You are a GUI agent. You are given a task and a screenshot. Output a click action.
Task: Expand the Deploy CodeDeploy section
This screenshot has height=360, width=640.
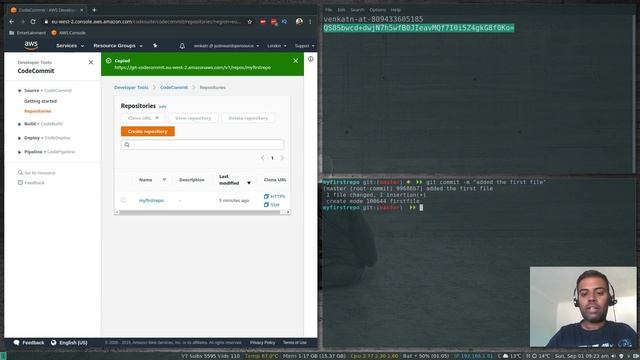pyautogui.click(x=19, y=138)
